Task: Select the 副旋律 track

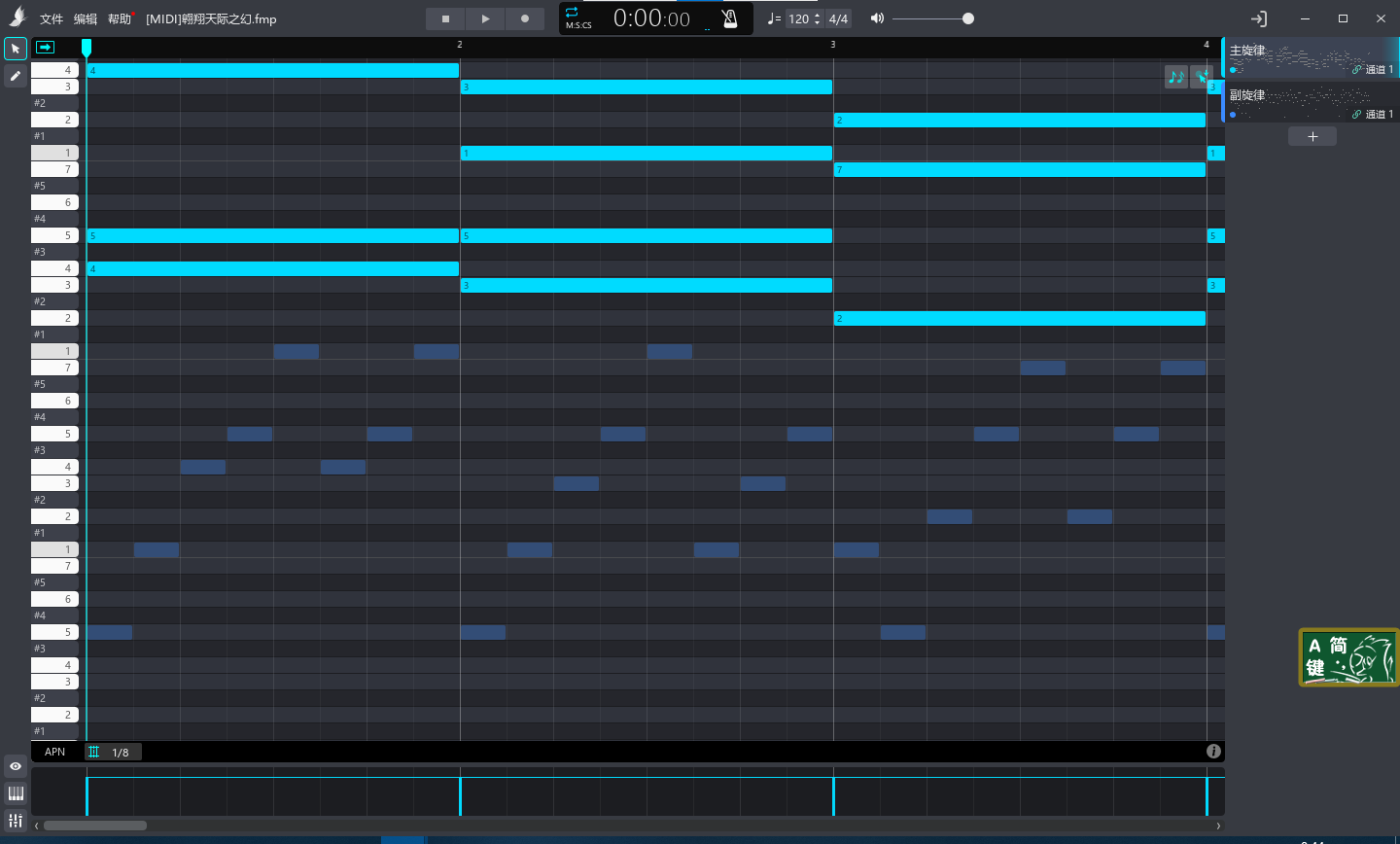Action: [x=1311, y=103]
